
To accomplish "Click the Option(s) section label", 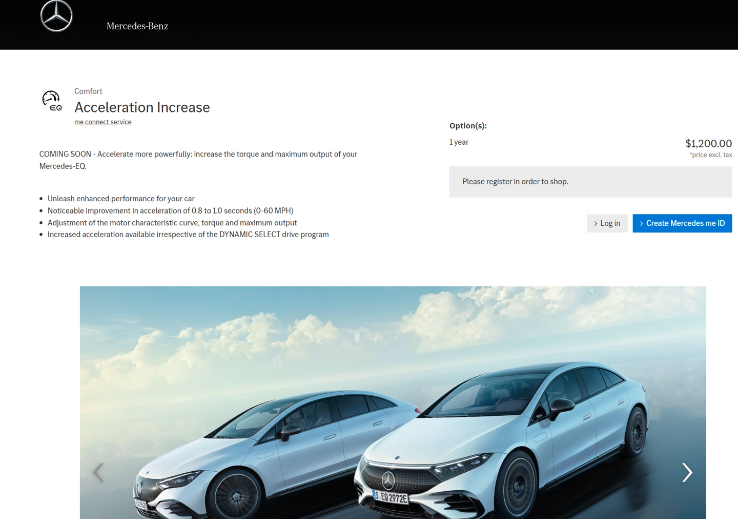I will [x=468, y=126].
